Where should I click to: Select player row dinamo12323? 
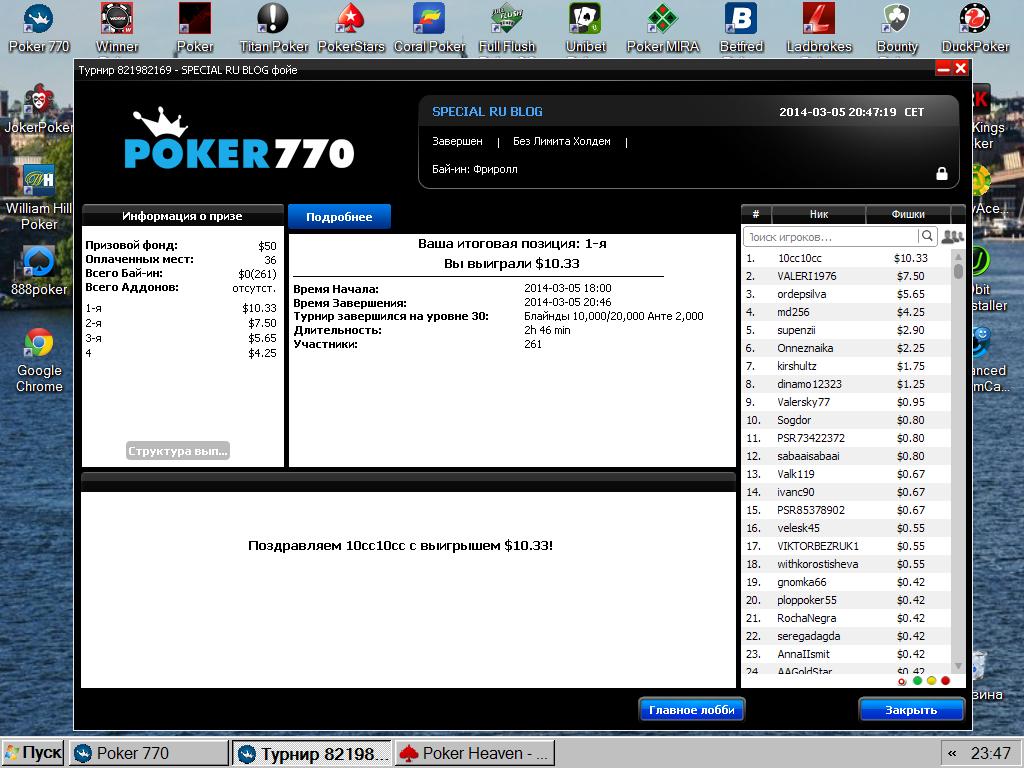click(847, 384)
